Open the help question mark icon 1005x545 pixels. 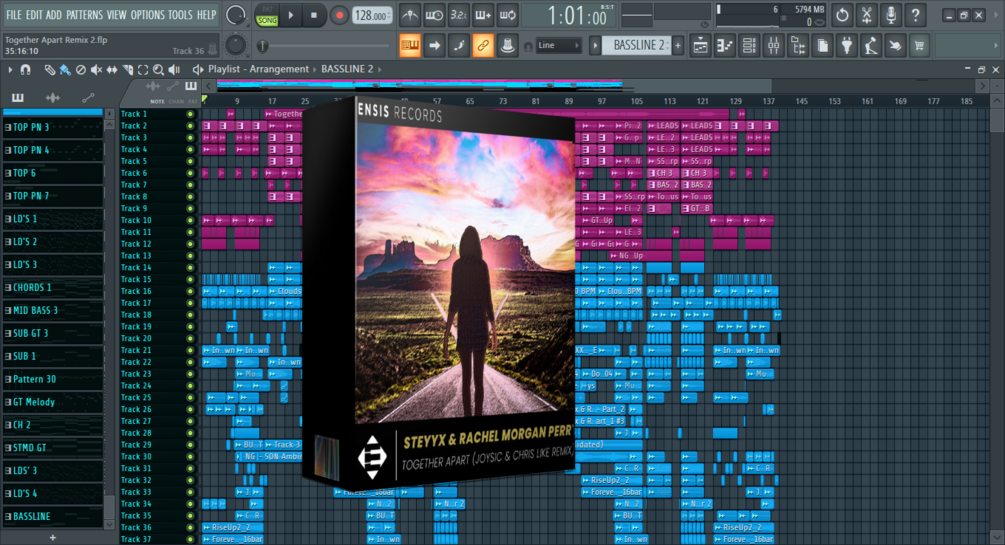[x=915, y=15]
